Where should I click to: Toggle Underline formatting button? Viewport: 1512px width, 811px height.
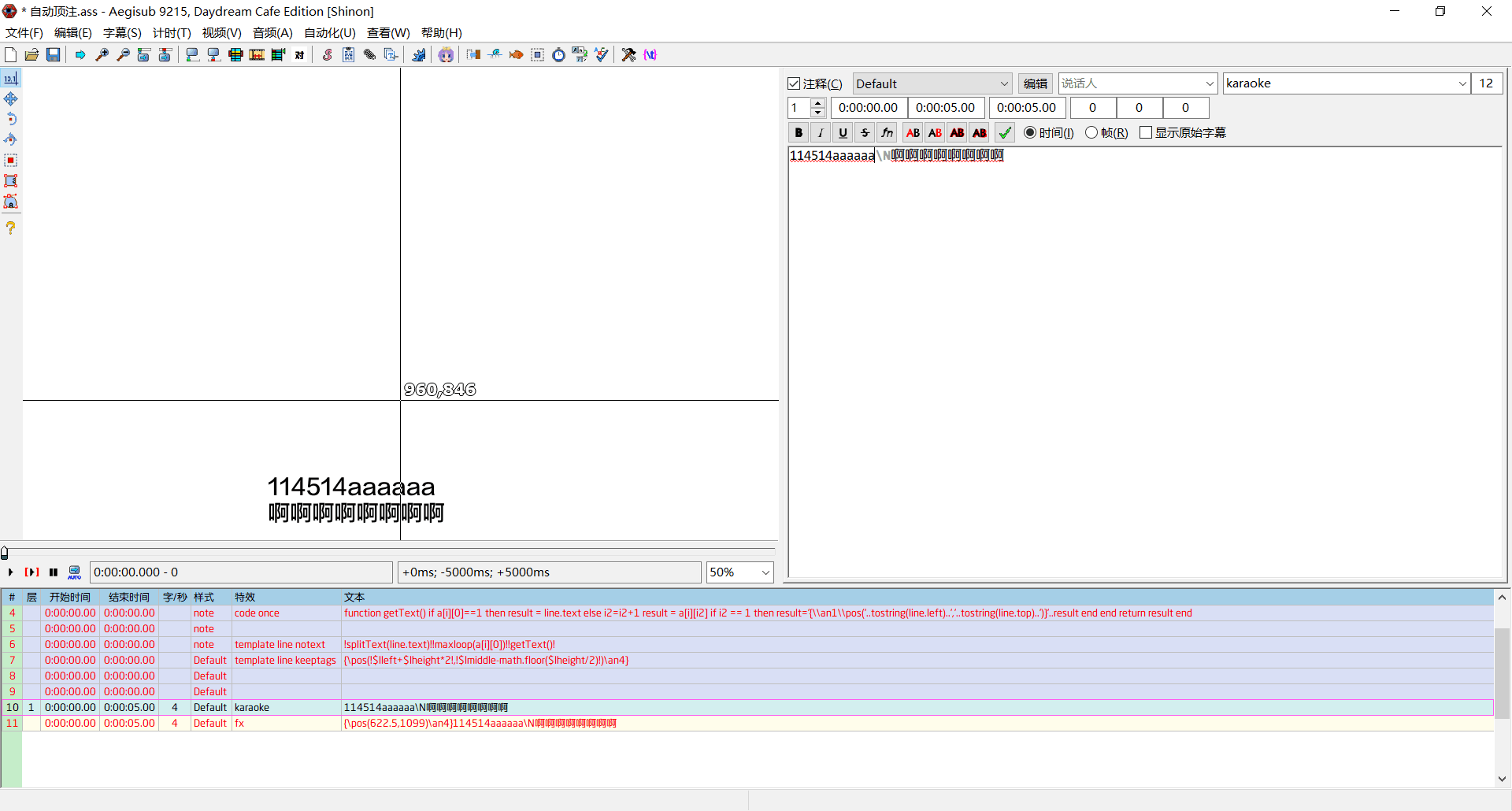click(843, 132)
